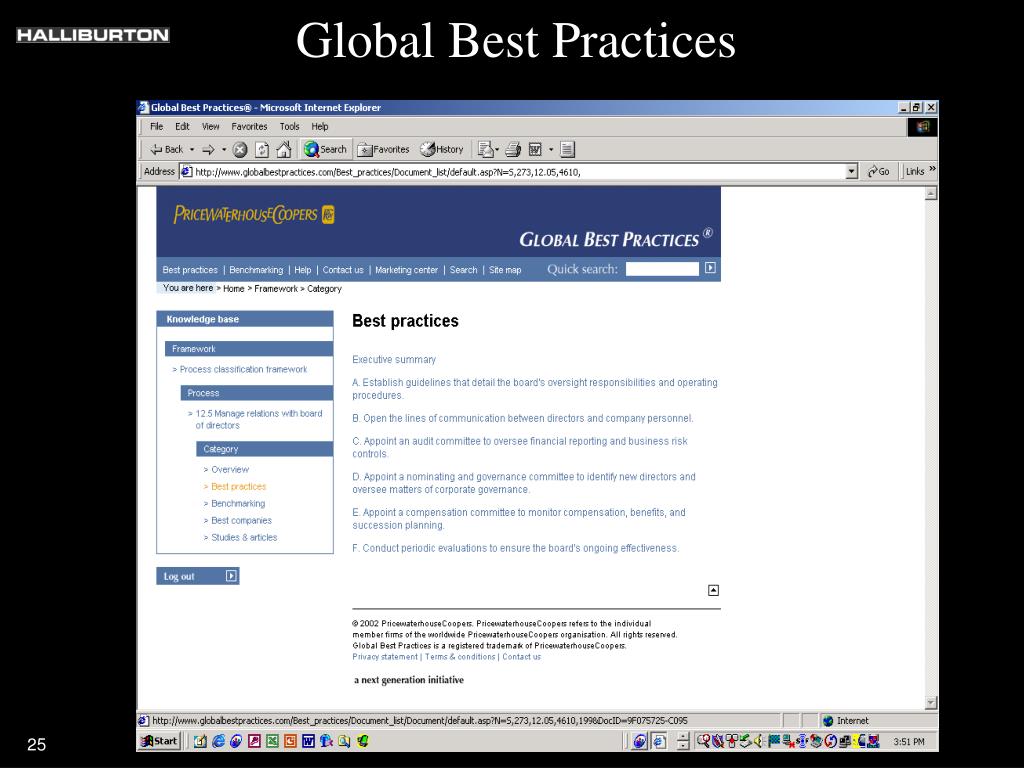Submit quick search with arrow button
1024x768 pixels.
coord(710,268)
